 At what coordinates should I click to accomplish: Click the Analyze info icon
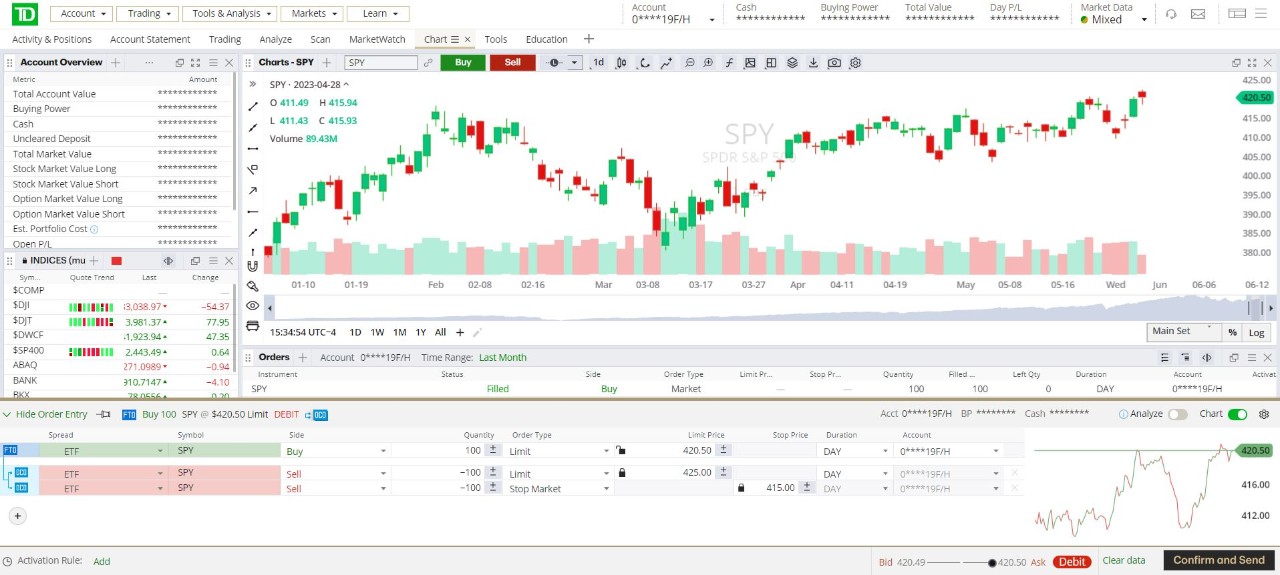pyautogui.click(x=1123, y=414)
